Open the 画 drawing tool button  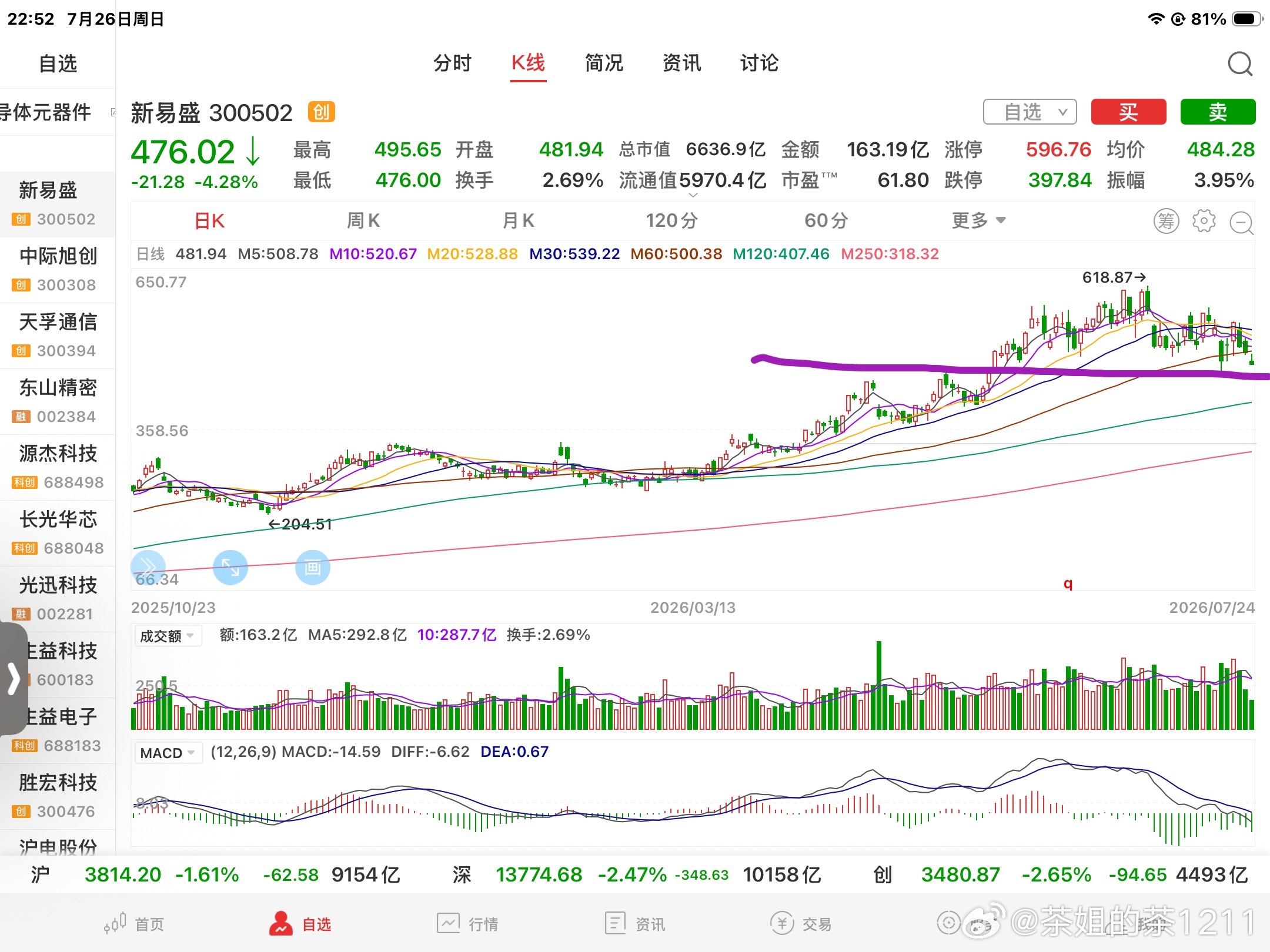point(312,567)
